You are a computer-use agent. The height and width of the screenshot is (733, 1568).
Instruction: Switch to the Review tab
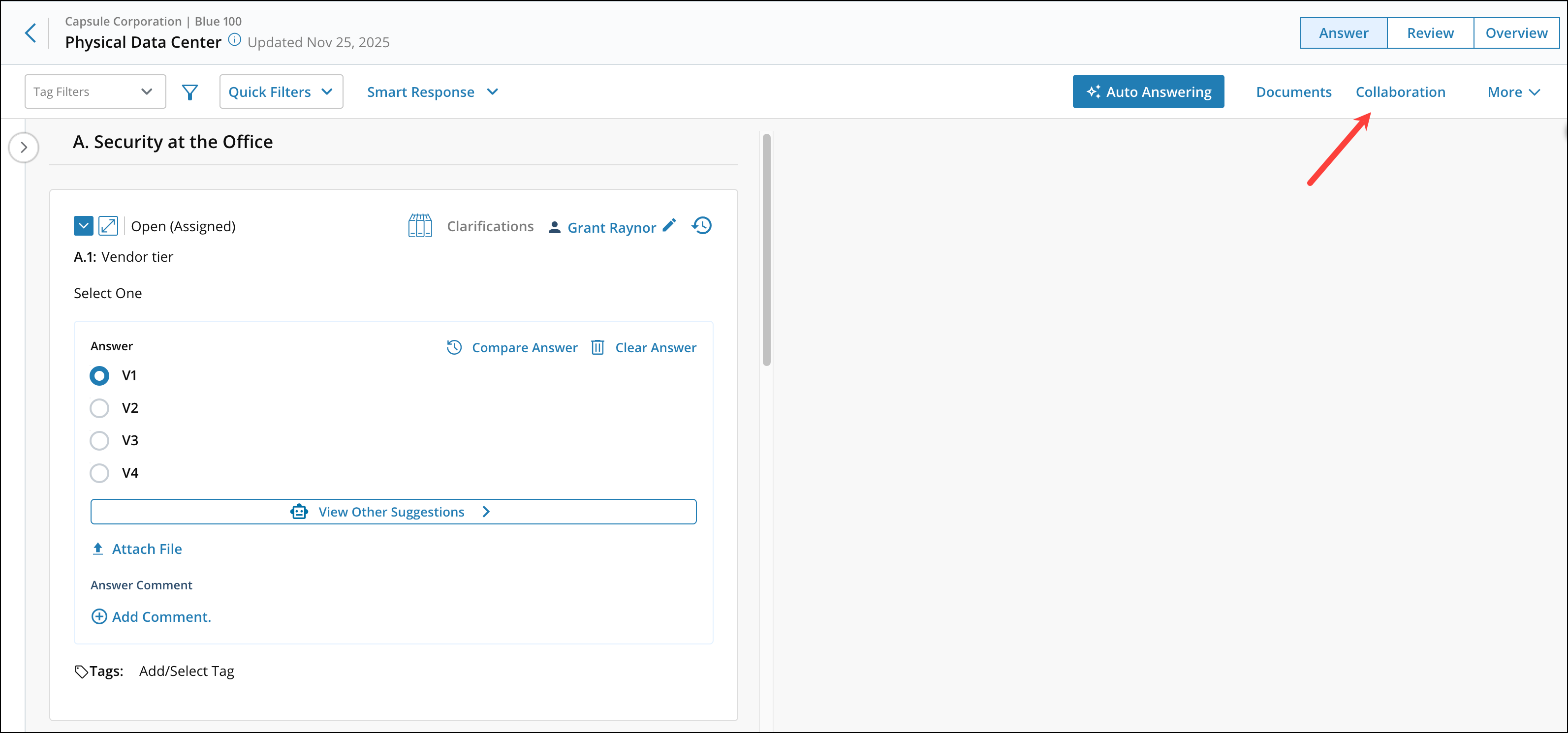[1429, 32]
